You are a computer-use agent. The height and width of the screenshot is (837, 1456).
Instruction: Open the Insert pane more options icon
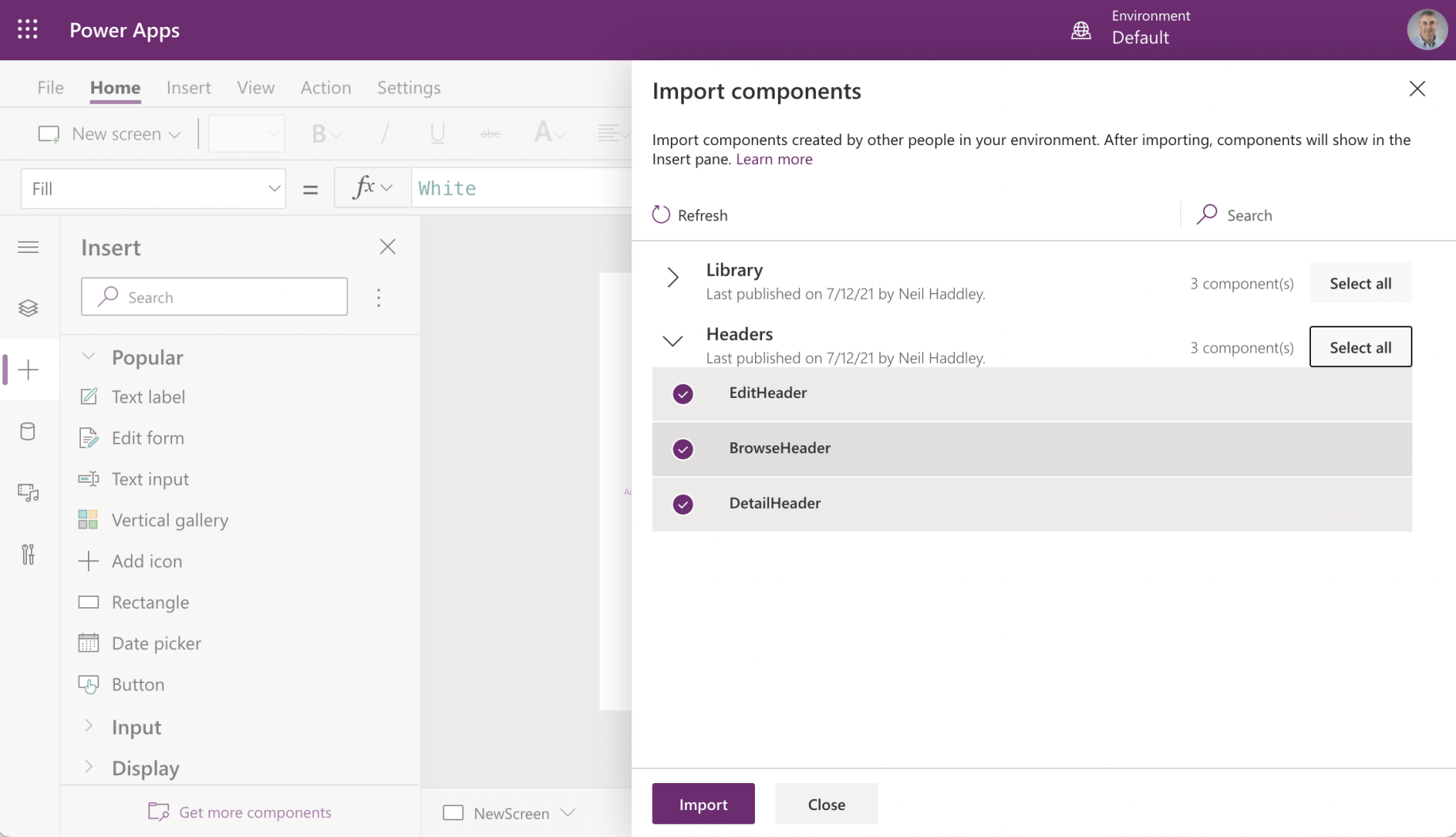[379, 297]
